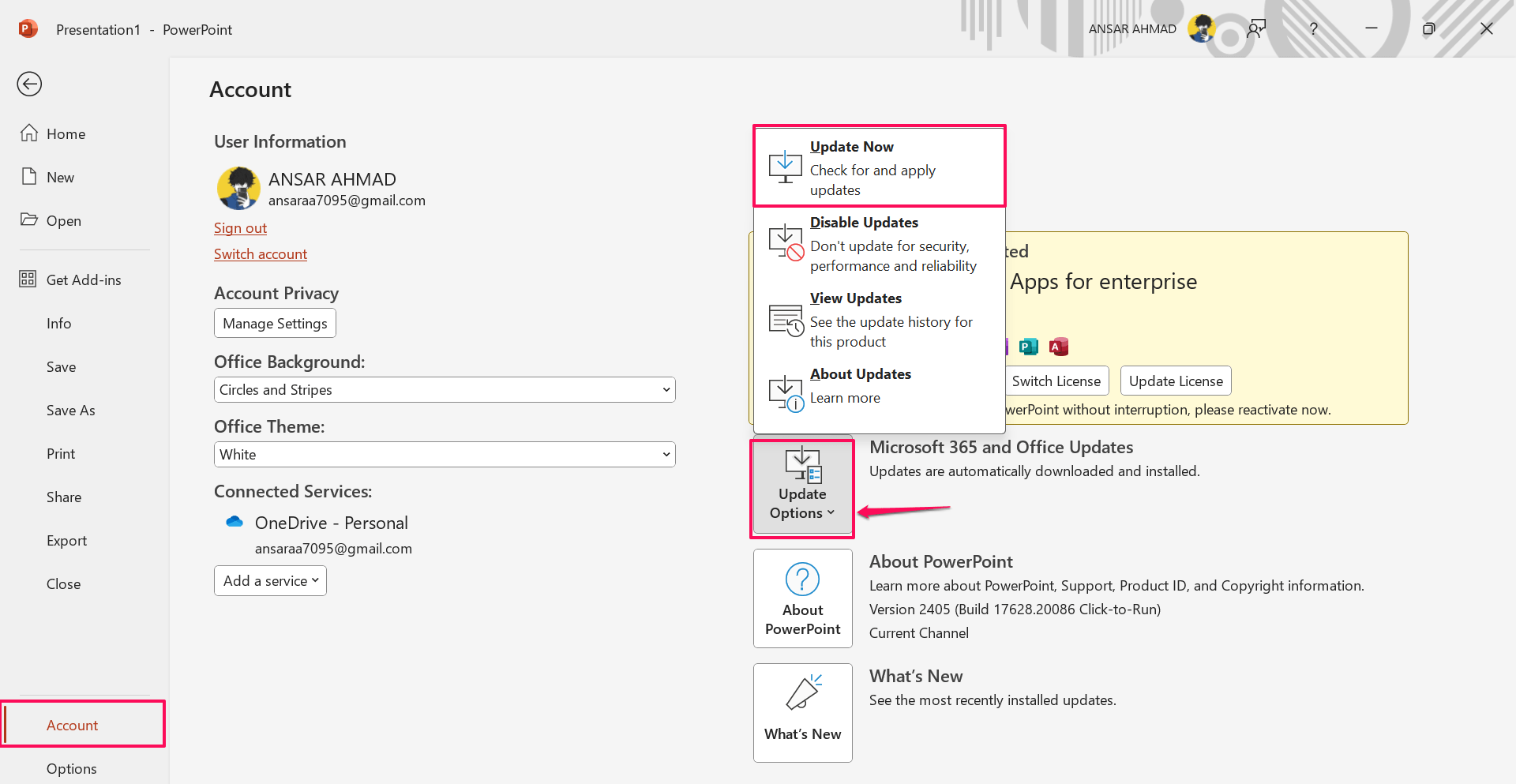Select the Disable Updates blocked icon

tap(786, 242)
